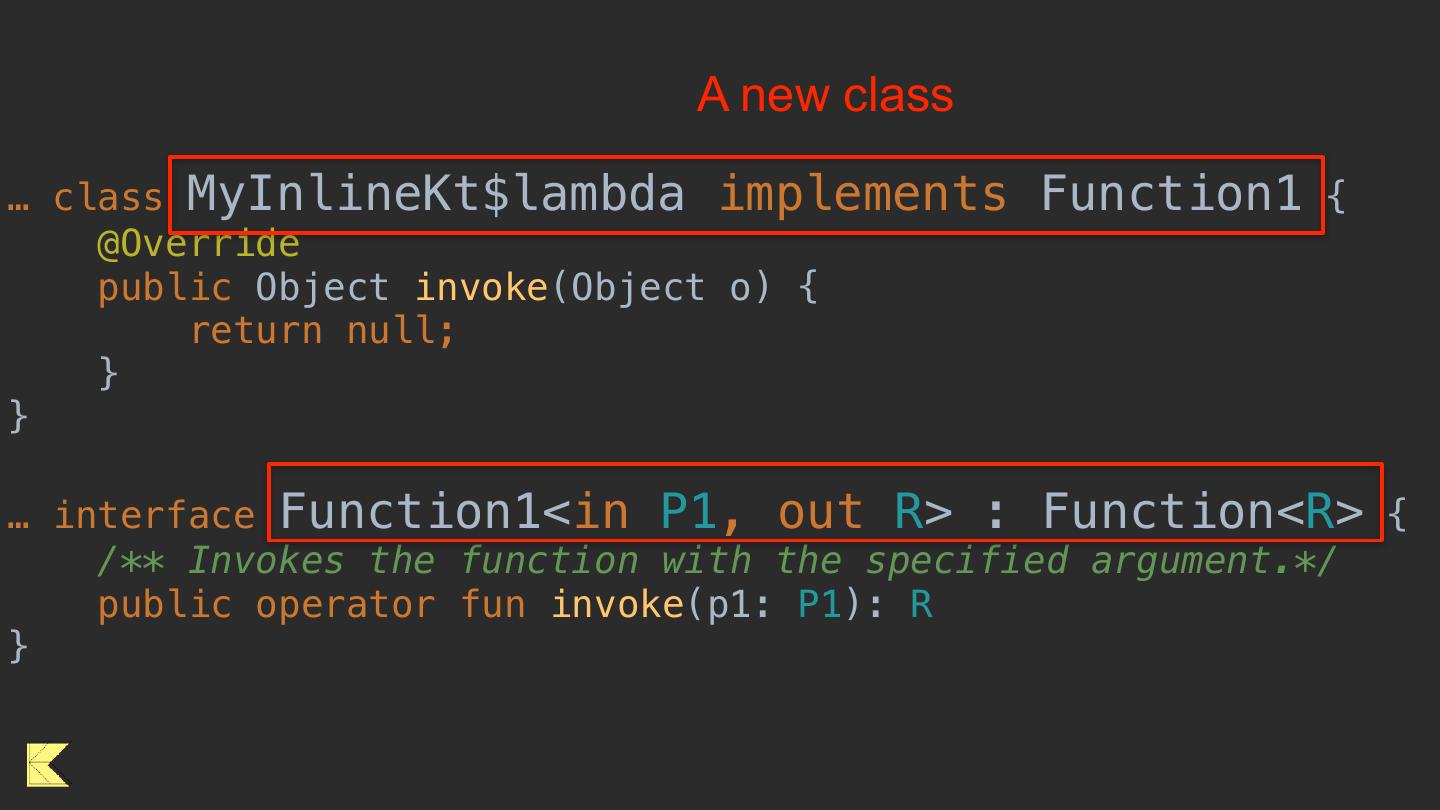Click the red "A new class" heading
1440x810 pixels.
[825, 95]
